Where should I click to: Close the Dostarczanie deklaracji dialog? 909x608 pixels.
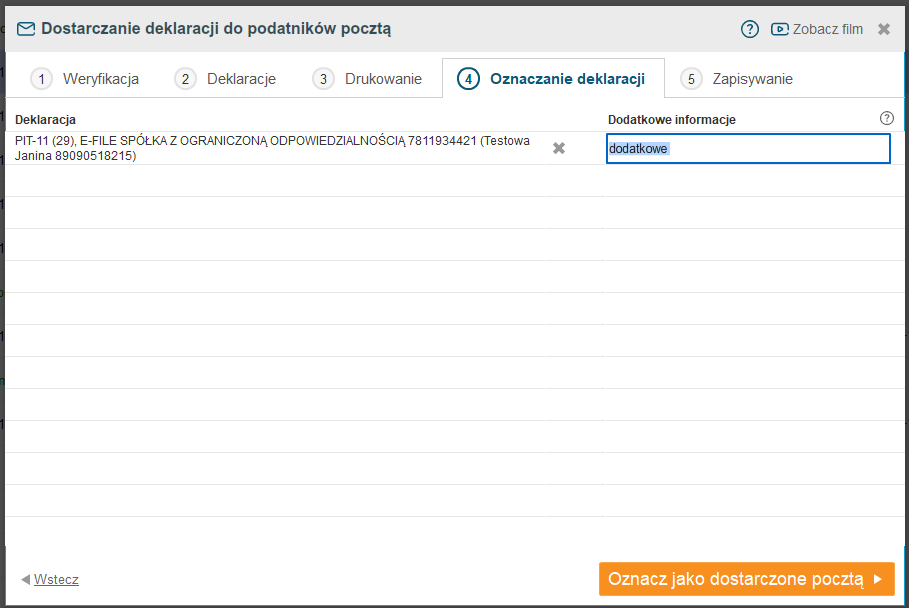point(884,29)
